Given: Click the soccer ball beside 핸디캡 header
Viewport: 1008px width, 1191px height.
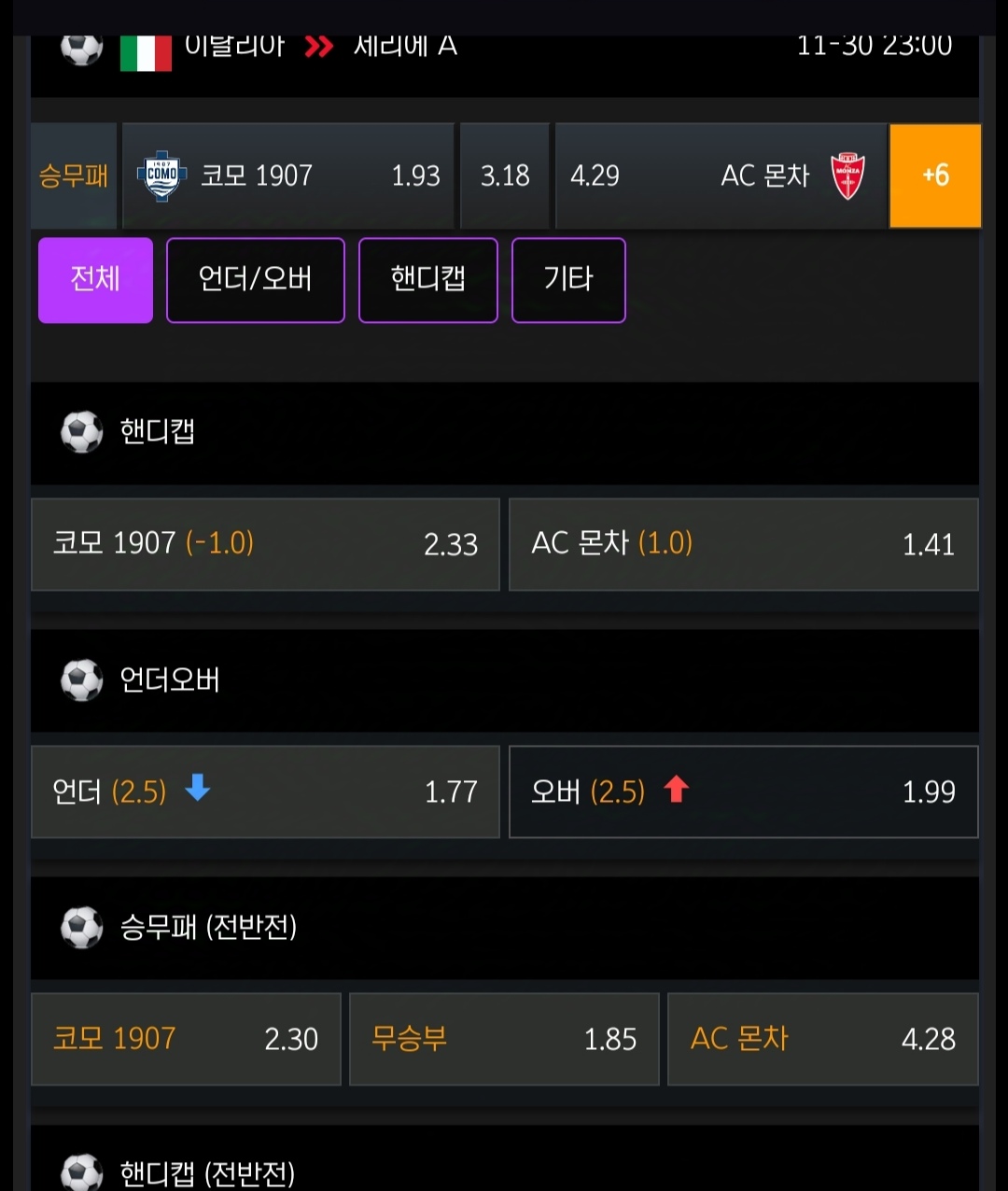Looking at the screenshot, I should 81,432.
